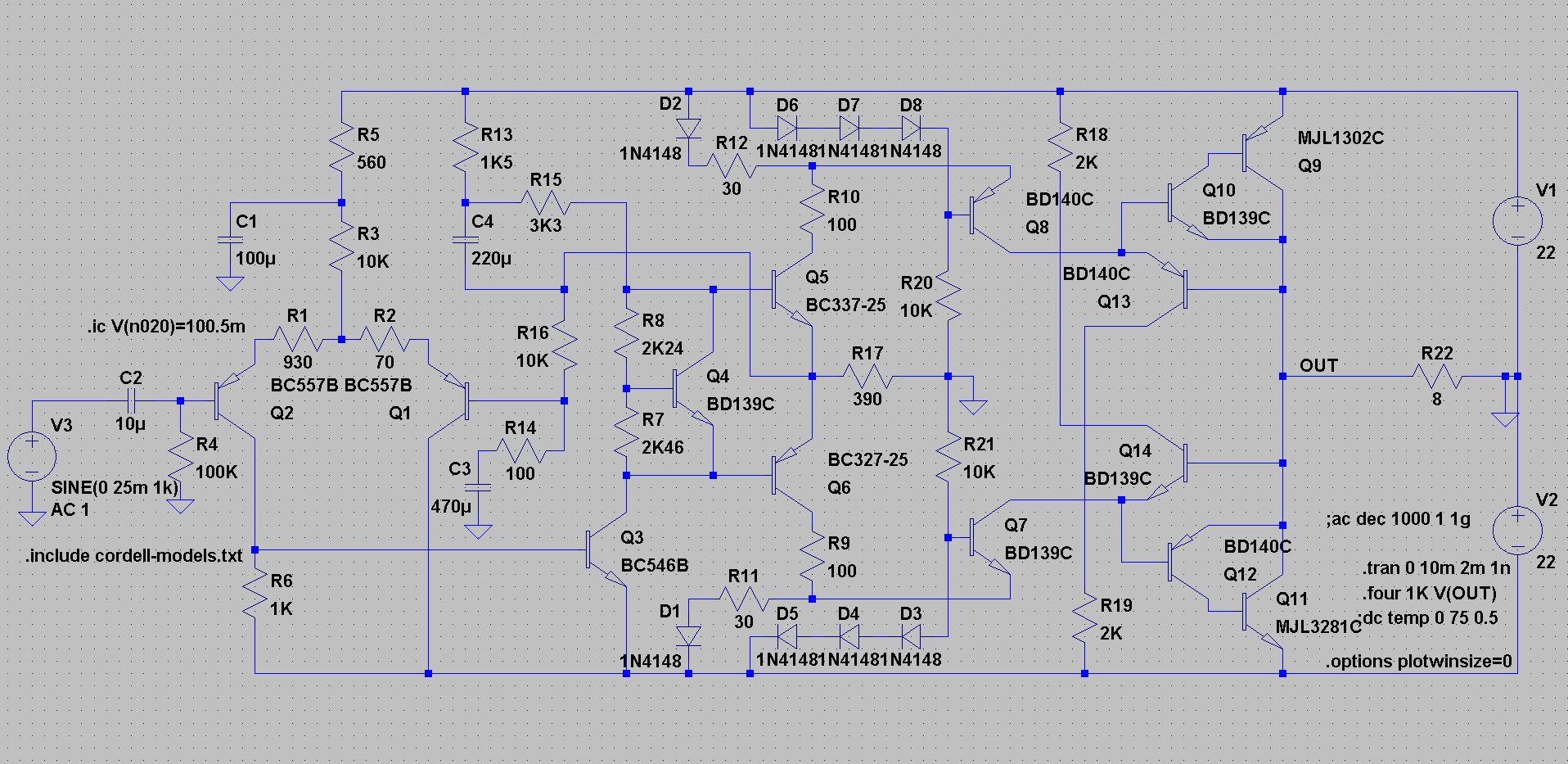Select capacitor C1 symbol

(x=230, y=240)
